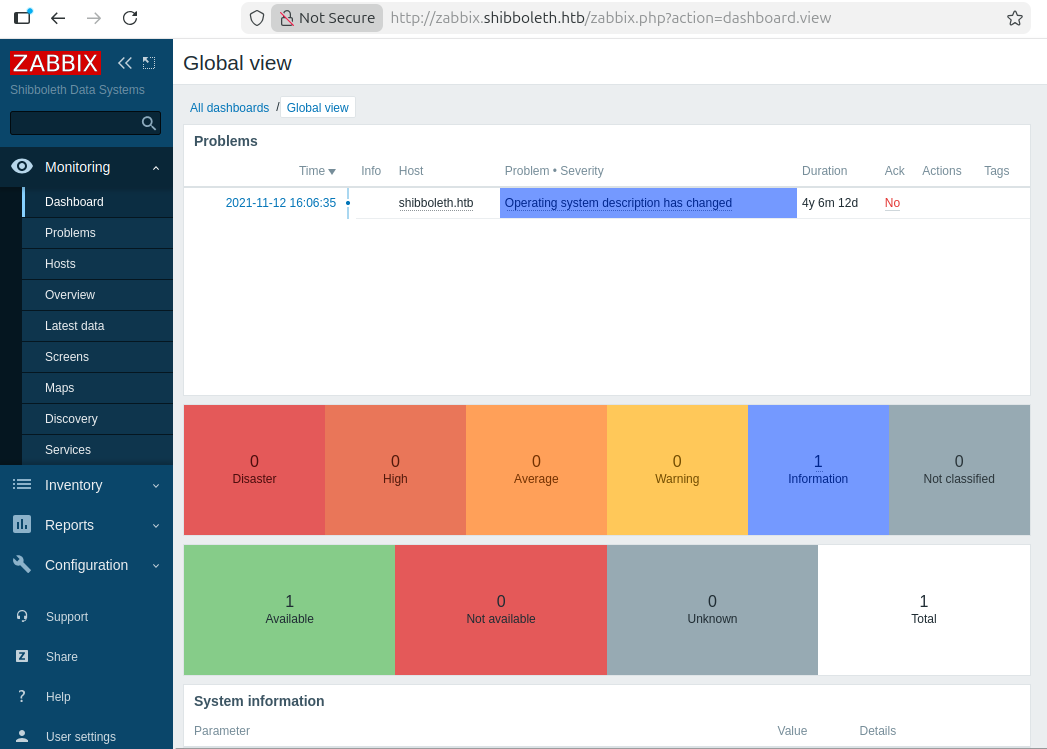Click host shibboleth.htb in problems table
The image size is (1047, 749).
(435, 203)
